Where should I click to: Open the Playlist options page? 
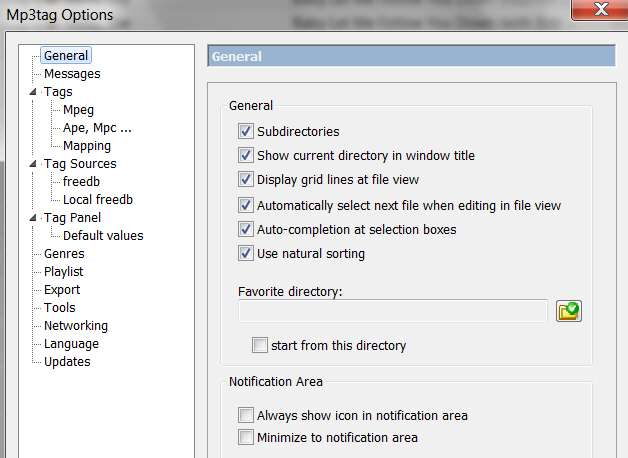click(64, 272)
